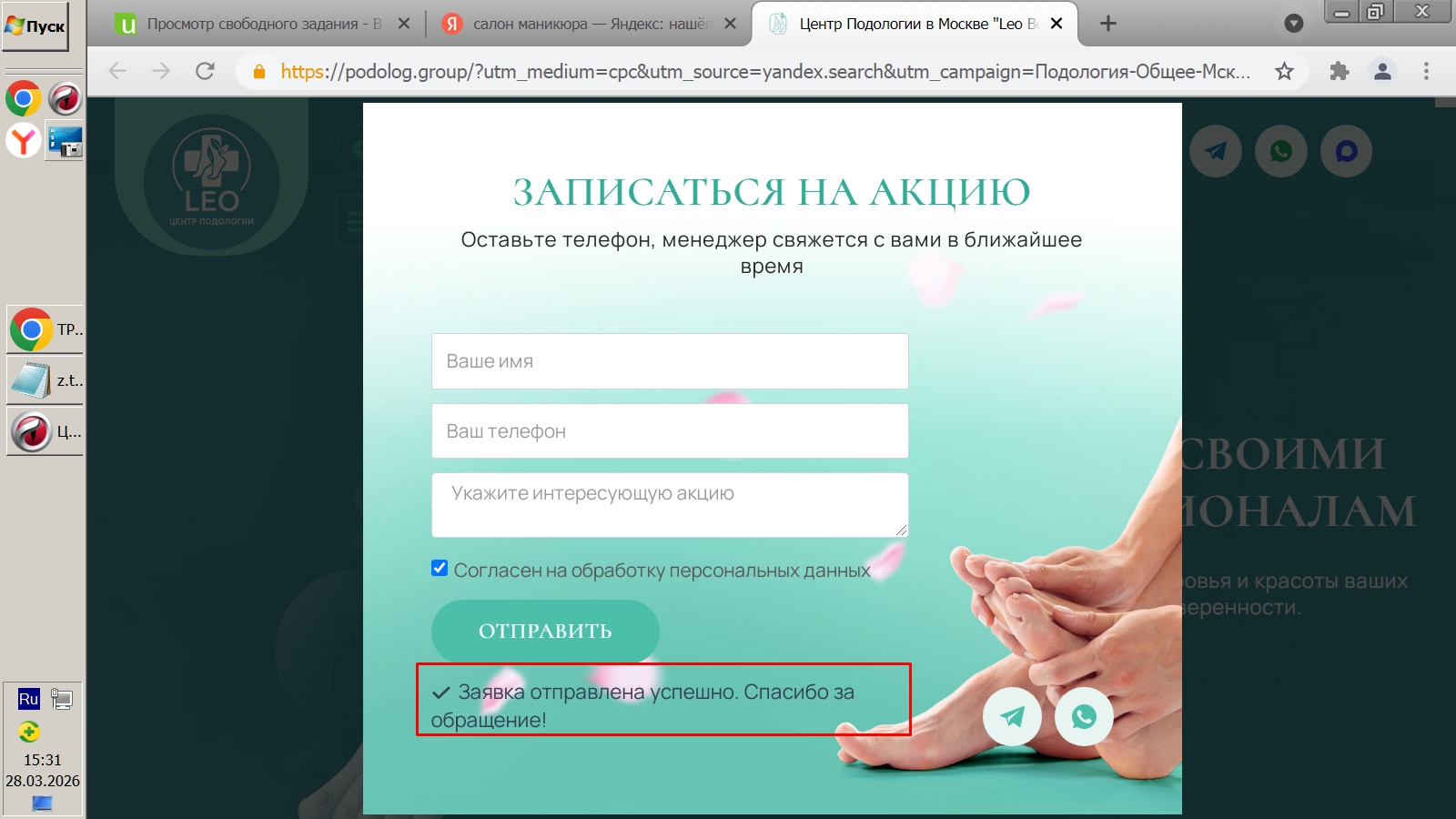Open the Chrome three-dot menu
This screenshot has width=1456, height=819.
(x=1426, y=71)
